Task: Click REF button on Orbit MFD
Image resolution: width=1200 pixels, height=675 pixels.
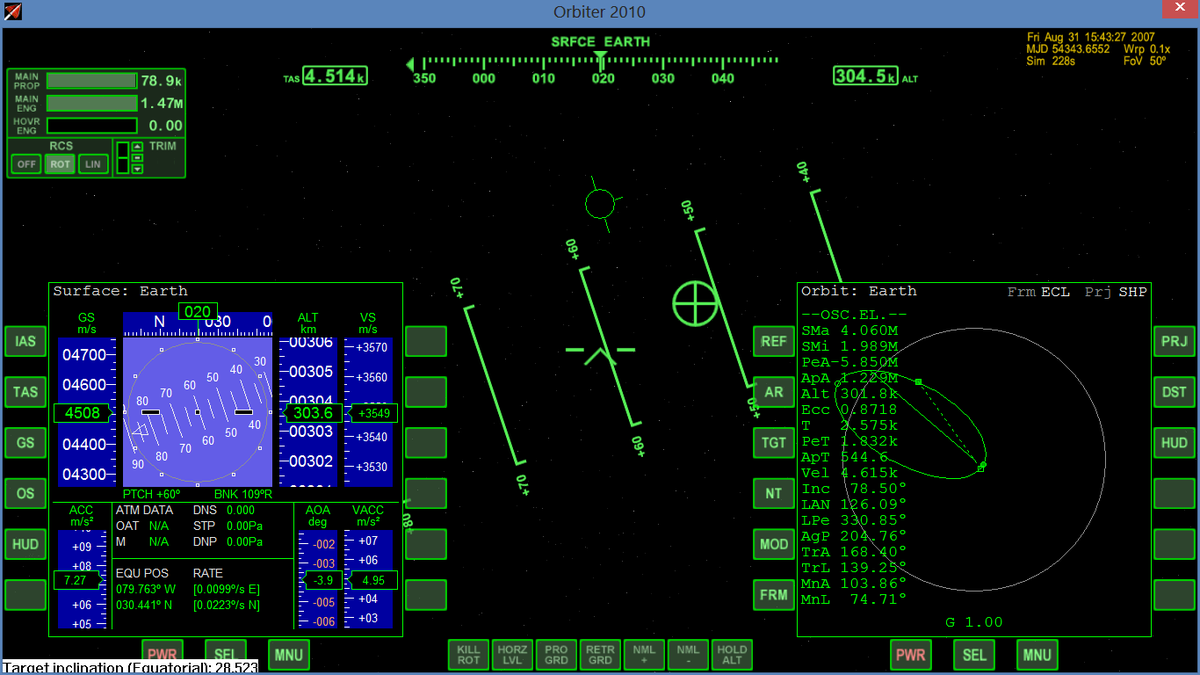Action: coord(774,341)
